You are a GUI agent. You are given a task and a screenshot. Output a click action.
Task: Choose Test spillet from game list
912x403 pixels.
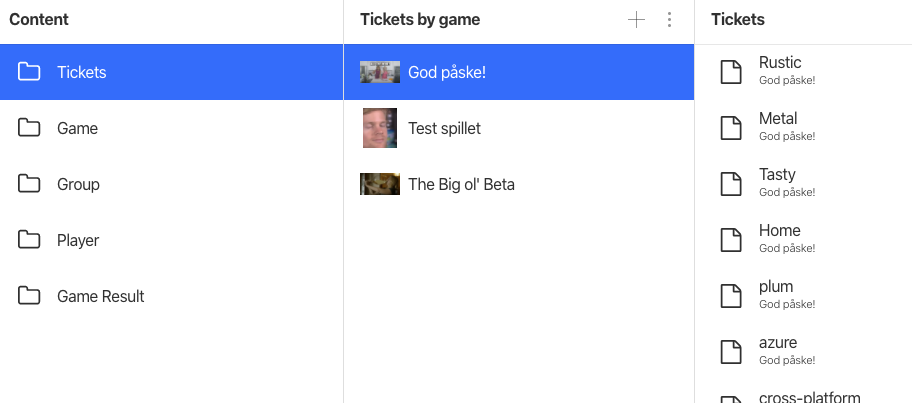(444, 128)
